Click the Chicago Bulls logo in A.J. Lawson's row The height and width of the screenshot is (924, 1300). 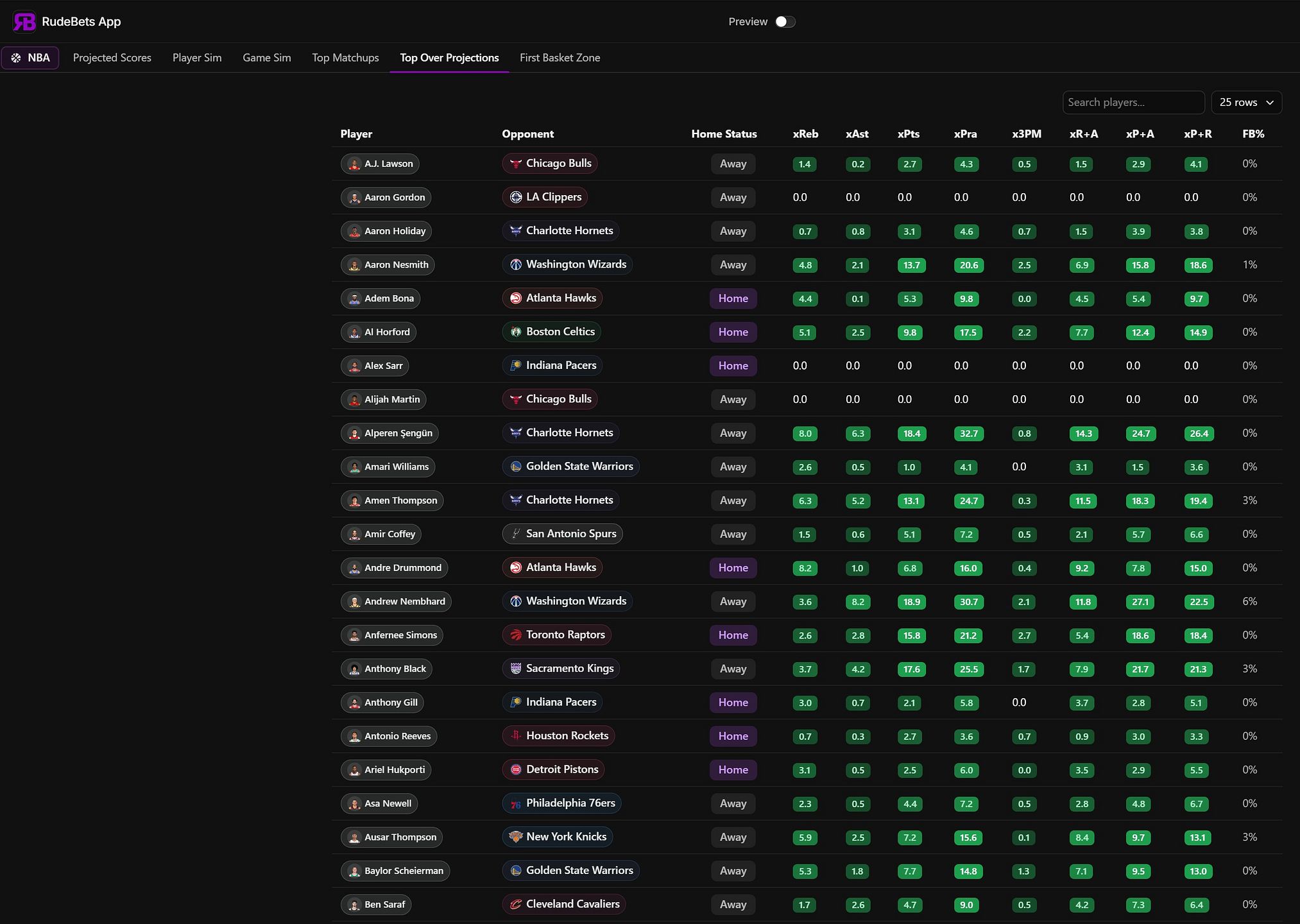[516, 164]
